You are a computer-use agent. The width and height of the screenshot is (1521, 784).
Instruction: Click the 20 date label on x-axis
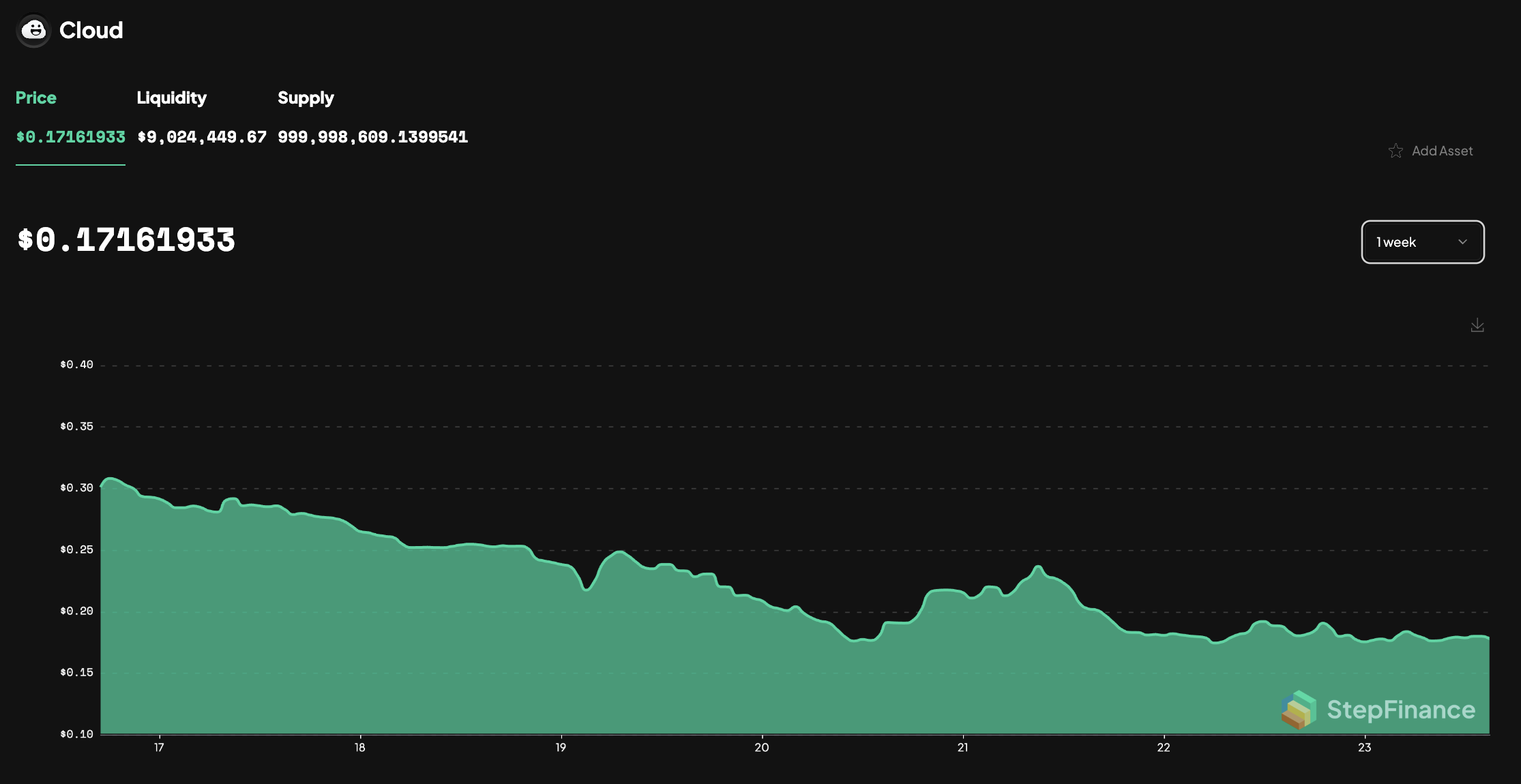click(x=761, y=747)
